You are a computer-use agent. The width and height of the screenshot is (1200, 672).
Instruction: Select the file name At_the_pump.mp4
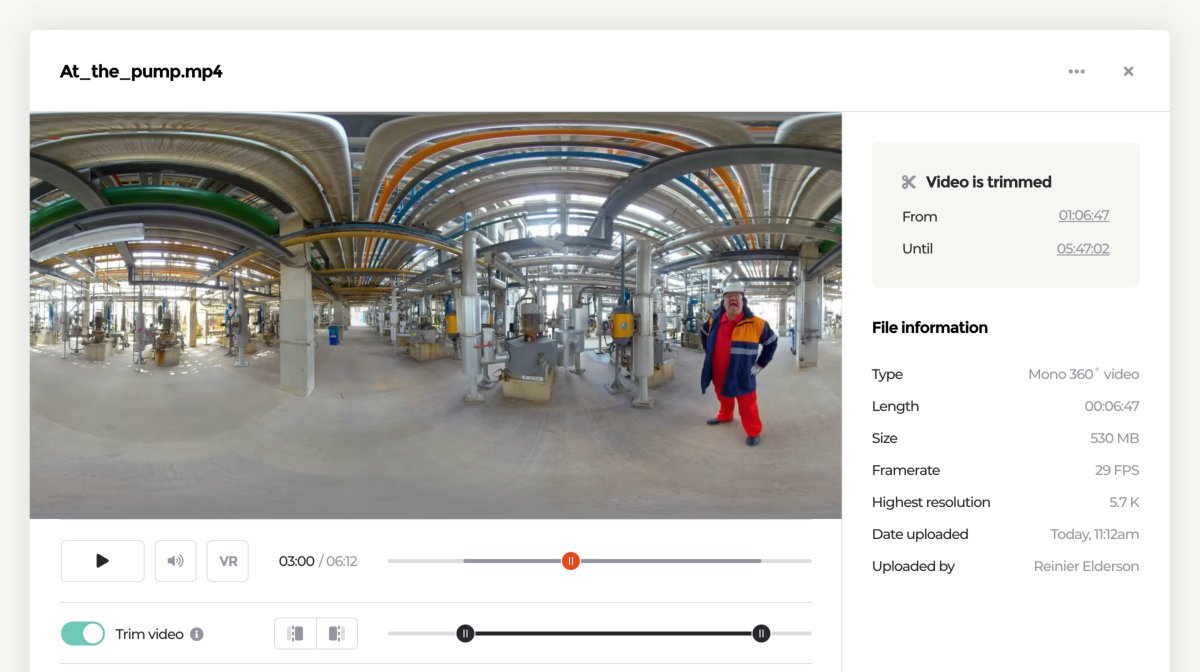(x=142, y=71)
